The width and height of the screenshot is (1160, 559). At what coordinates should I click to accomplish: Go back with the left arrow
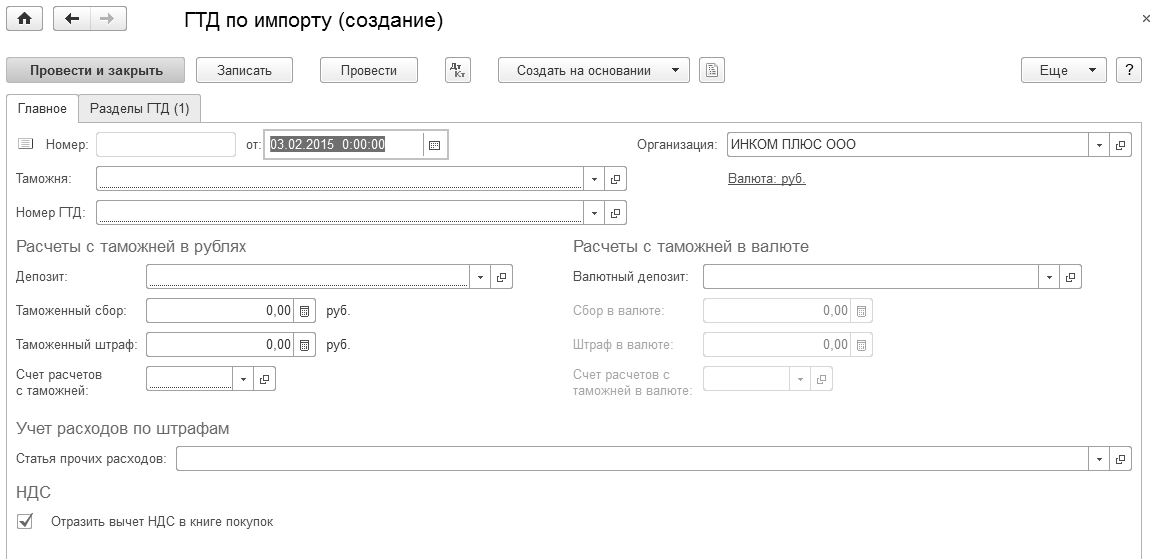pos(72,20)
